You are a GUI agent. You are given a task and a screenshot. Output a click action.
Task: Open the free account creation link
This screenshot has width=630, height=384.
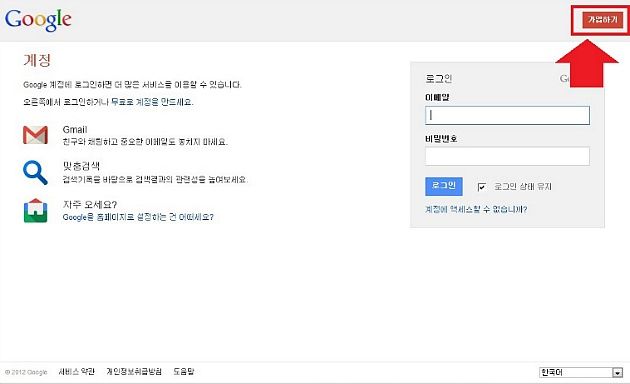pyautogui.click(x=152, y=102)
